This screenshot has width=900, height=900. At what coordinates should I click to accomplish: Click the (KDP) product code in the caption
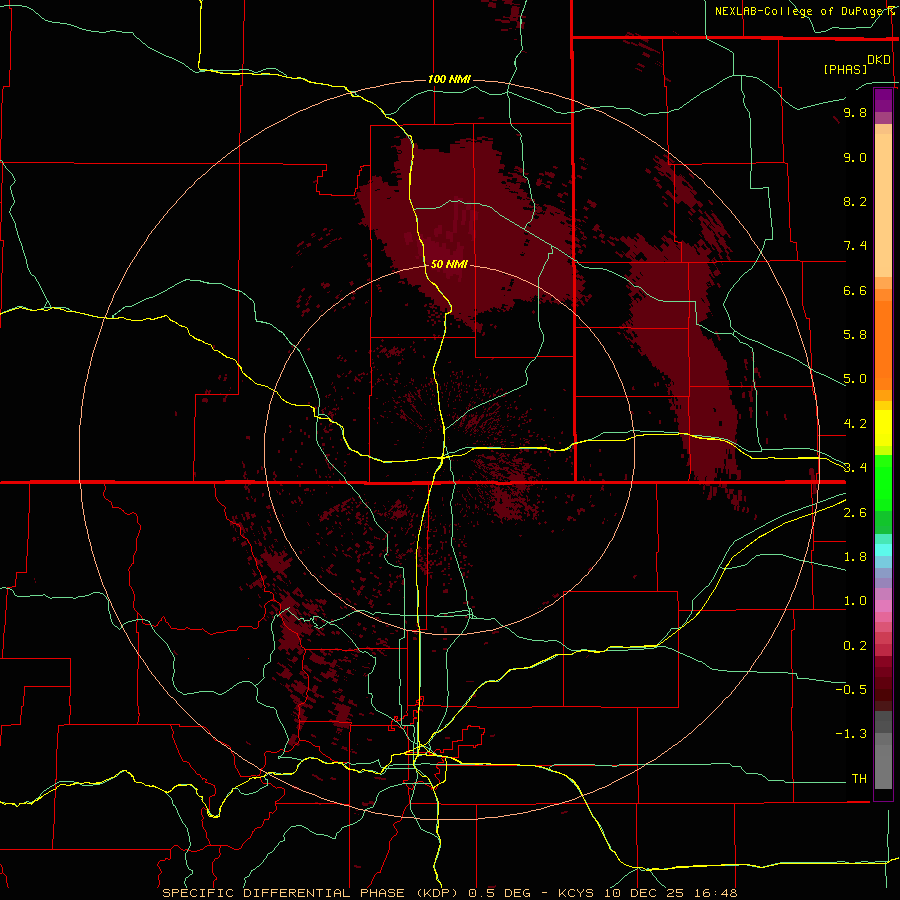point(437,893)
